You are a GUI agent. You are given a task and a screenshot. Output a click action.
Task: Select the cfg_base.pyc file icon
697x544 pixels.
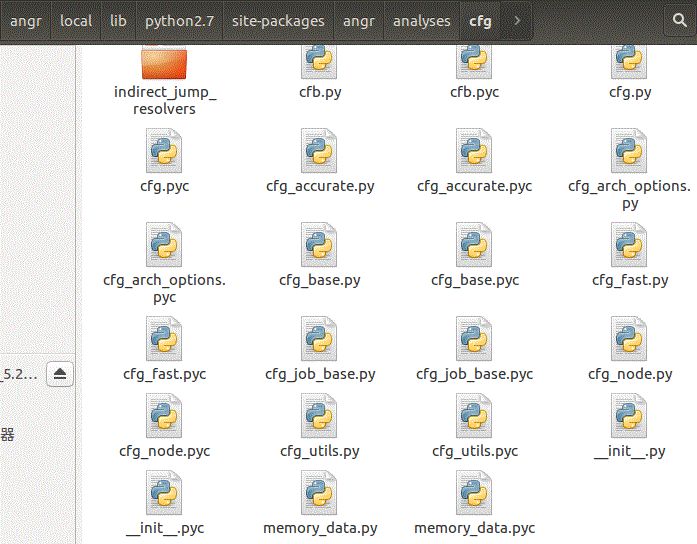pos(474,245)
